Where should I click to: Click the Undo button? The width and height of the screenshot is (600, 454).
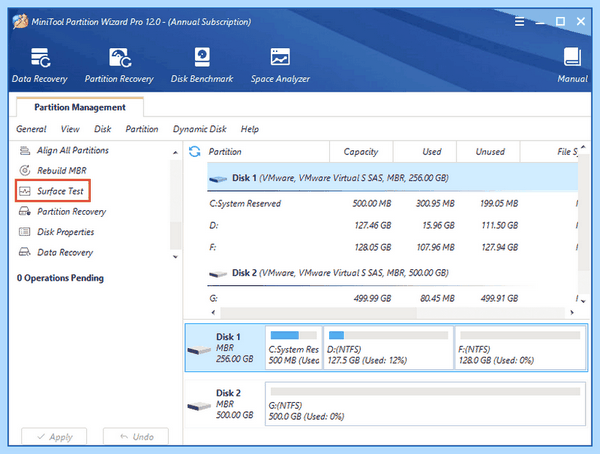click(x=136, y=436)
